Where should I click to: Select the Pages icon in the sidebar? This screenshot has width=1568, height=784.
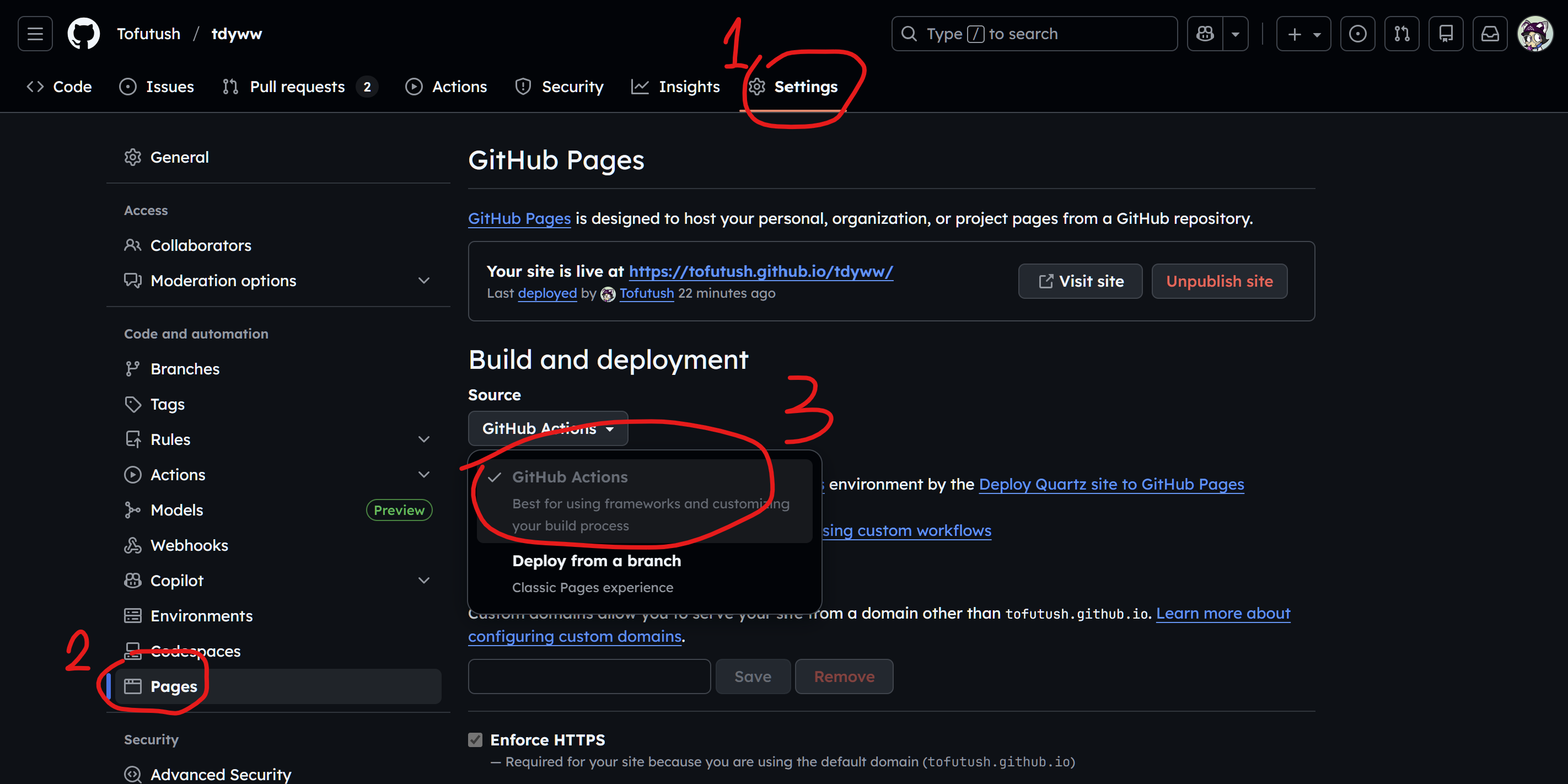click(x=133, y=685)
